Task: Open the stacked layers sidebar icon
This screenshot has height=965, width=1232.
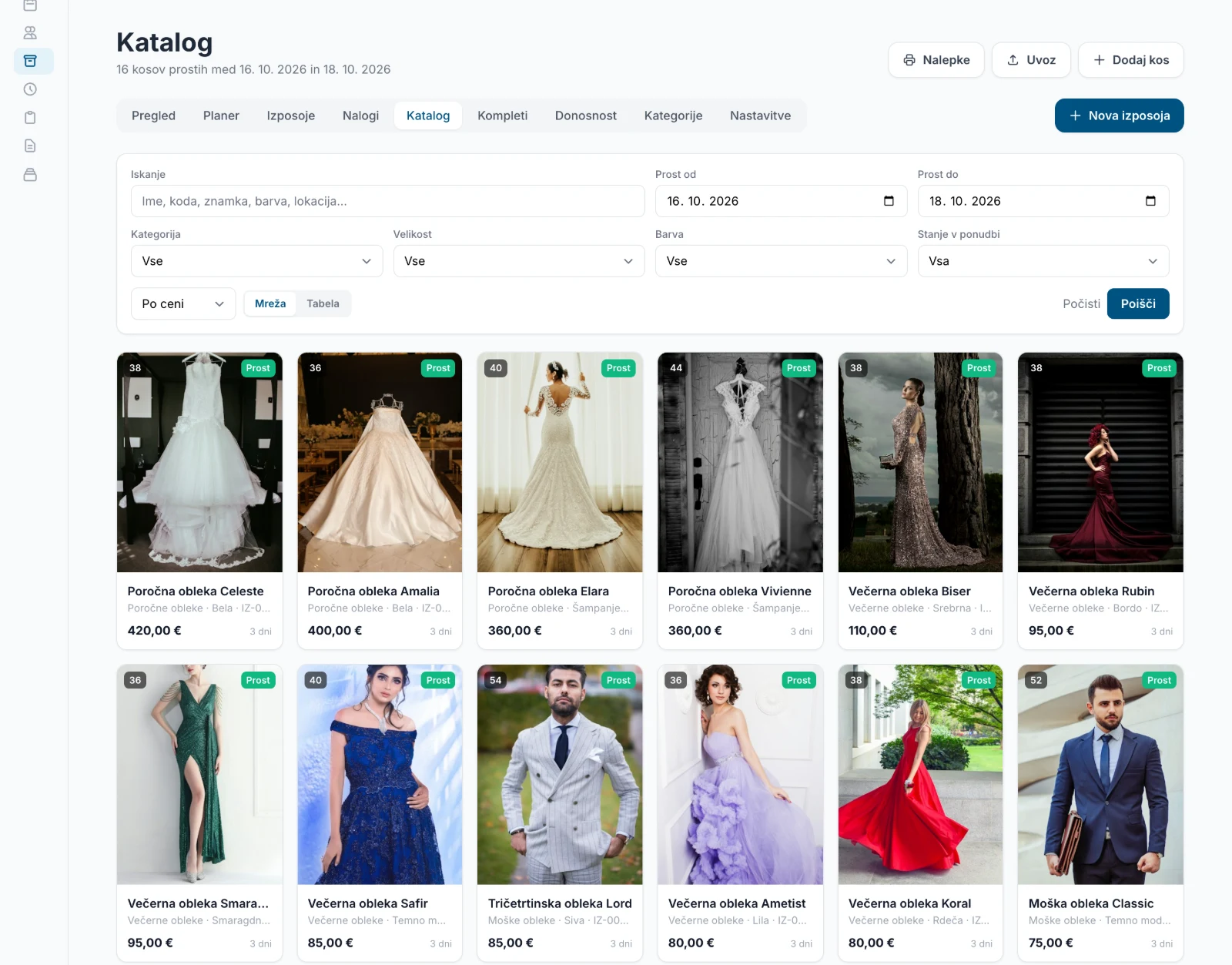Action: click(x=30, y=175)
